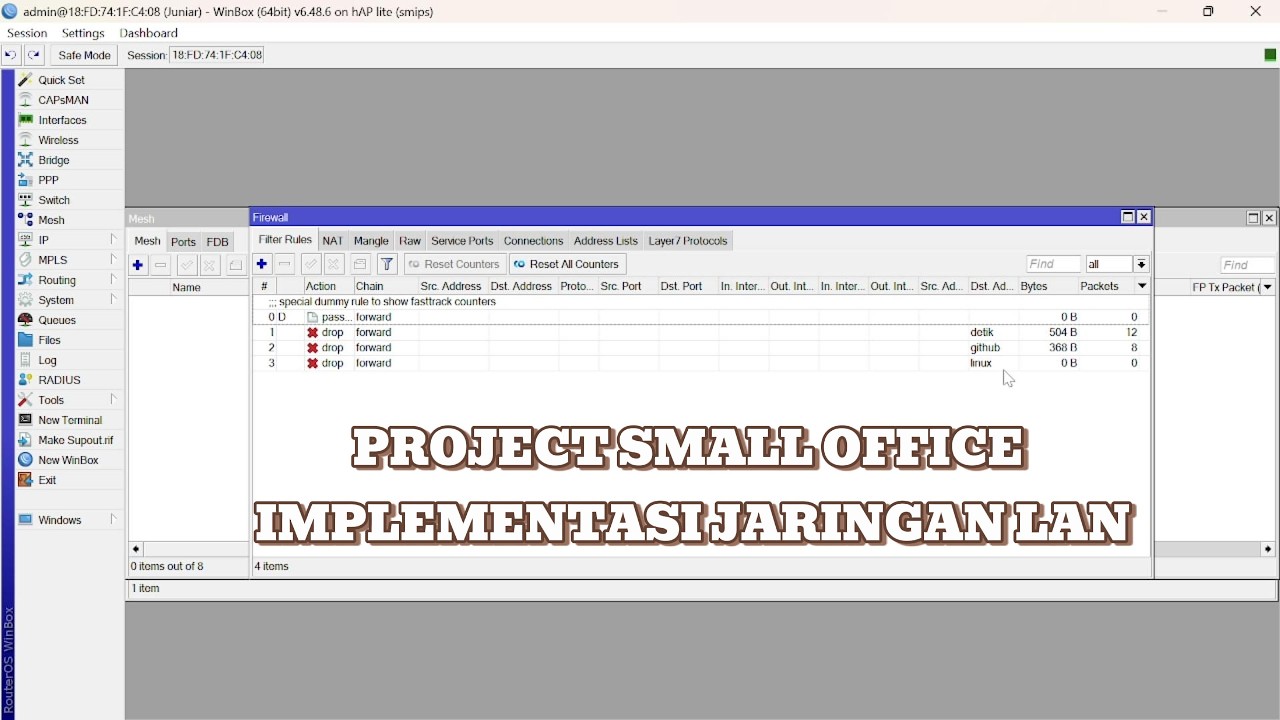The image size is (1280, 720).
Task: Switch to the Mangle tab in Firewall
Action: pos(371,241)
